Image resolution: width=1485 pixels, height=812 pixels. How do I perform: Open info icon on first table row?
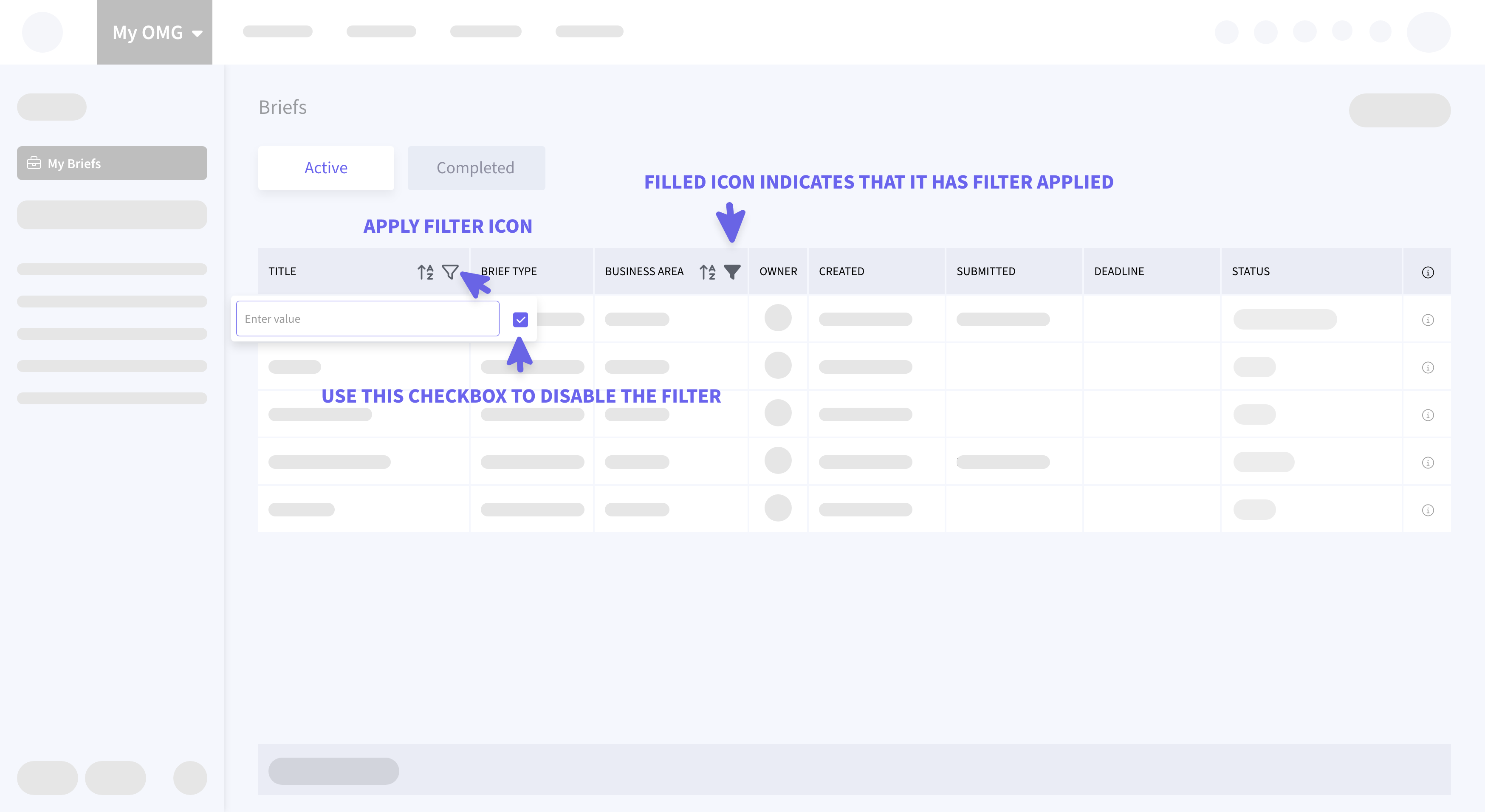pyautogui.click(x=1427, y=320)
